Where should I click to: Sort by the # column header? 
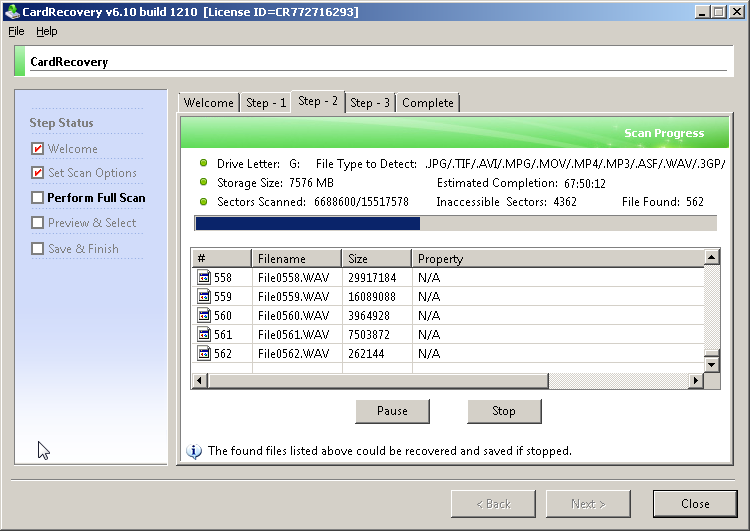click(x=221, y=258)
